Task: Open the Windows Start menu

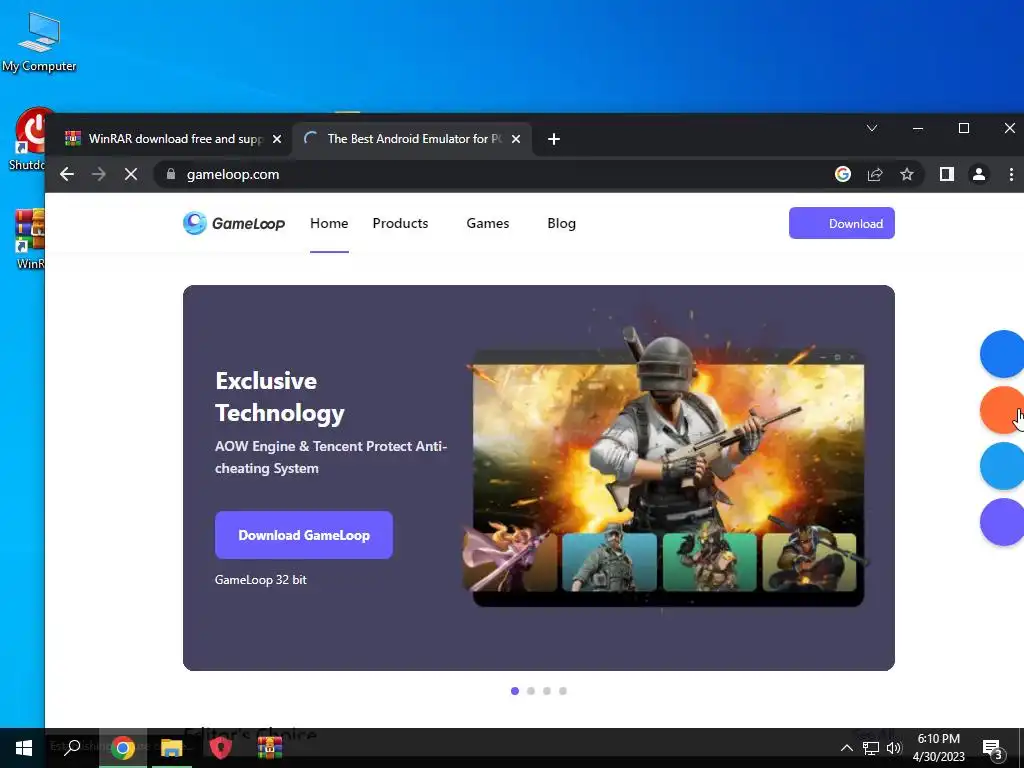Action: pos(24,748)
